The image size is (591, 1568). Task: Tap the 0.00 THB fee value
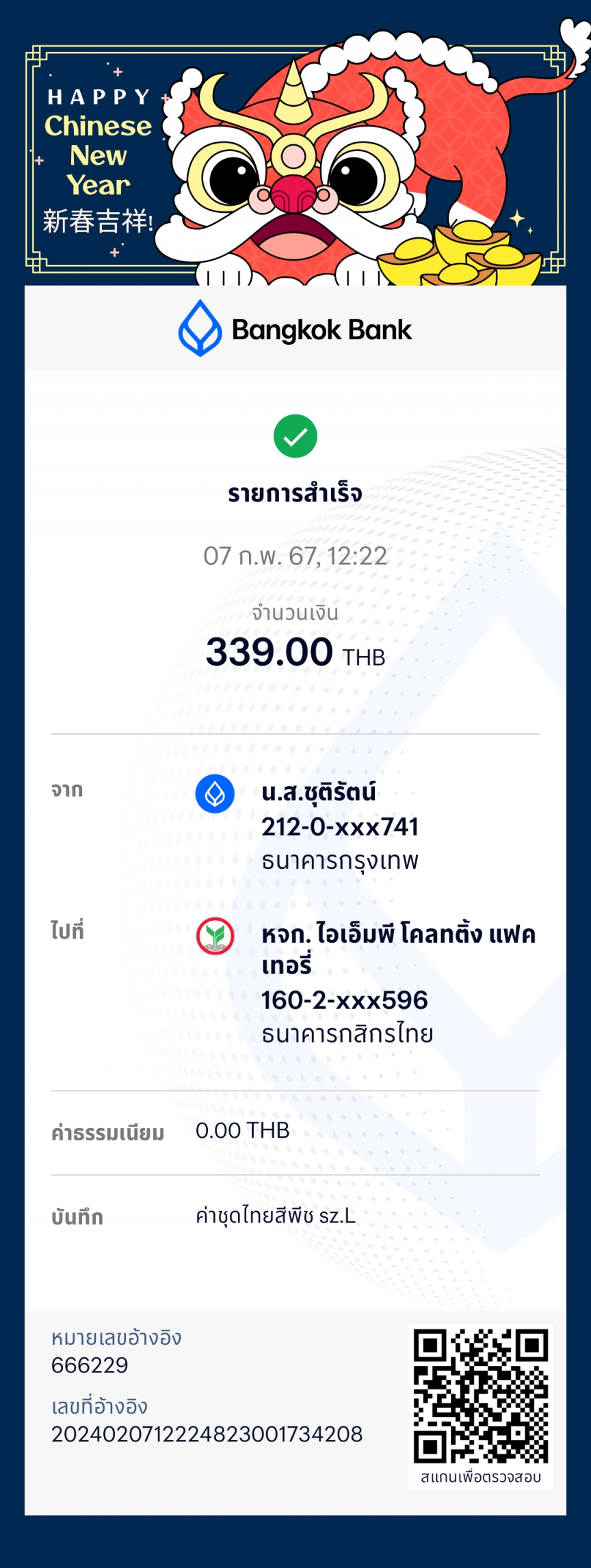click(x=243, y=1131)
